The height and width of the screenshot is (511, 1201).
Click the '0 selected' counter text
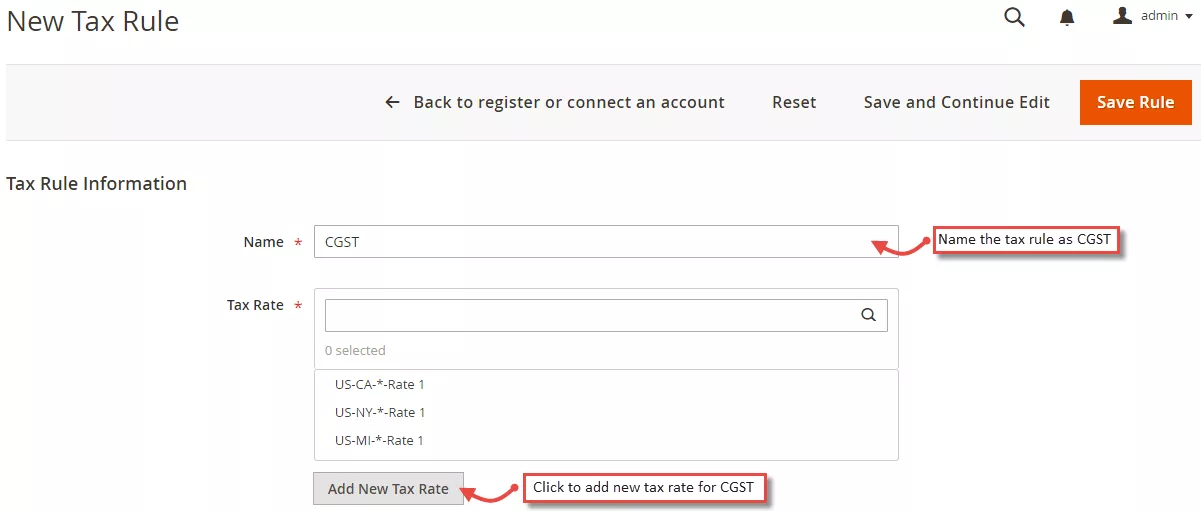[355, 350]
